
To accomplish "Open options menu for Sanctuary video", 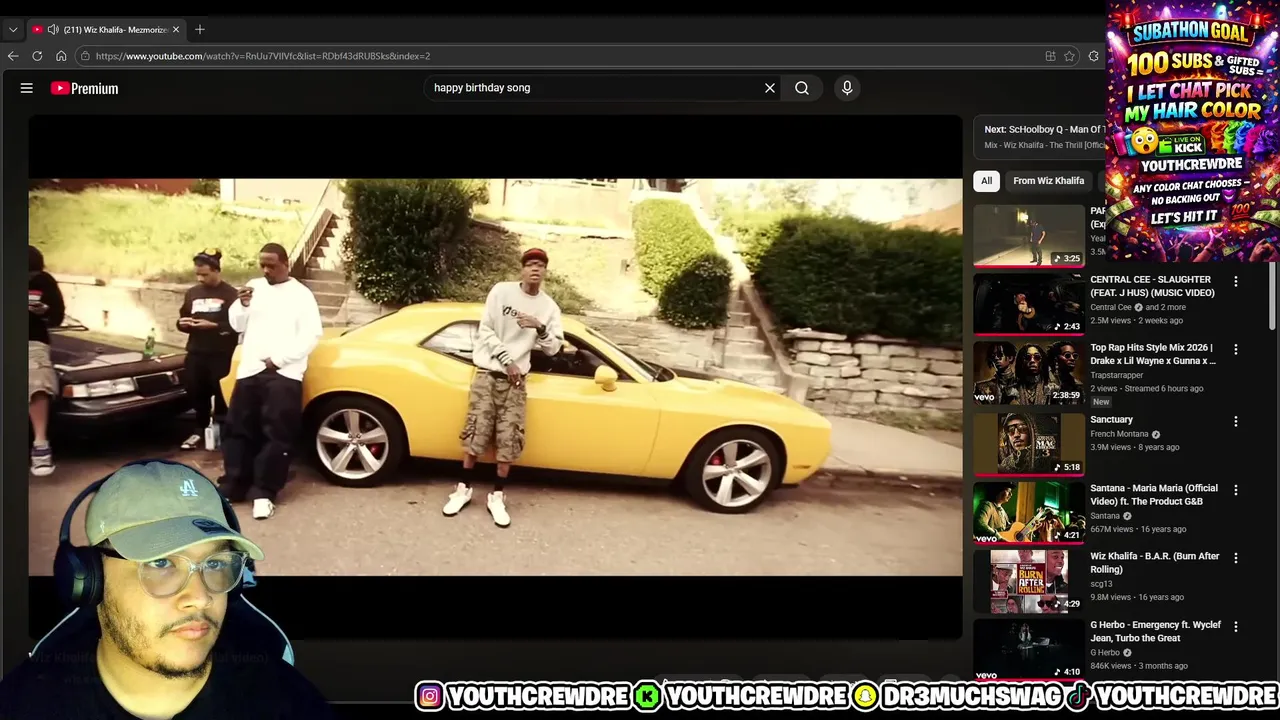I will coord(1235,422).
